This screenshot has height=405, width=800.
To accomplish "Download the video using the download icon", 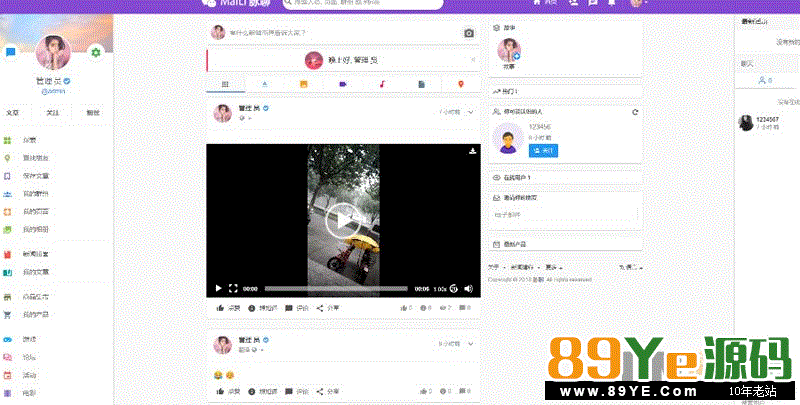I will pyautogui.click(x=472, y=152).
